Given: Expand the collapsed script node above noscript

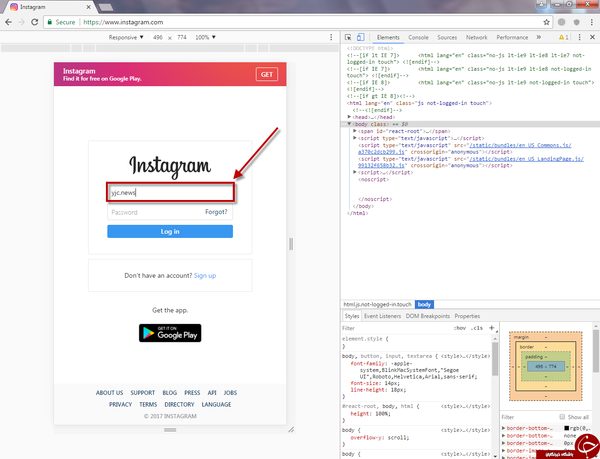Looking at the screenshot, I should point(355,172).
